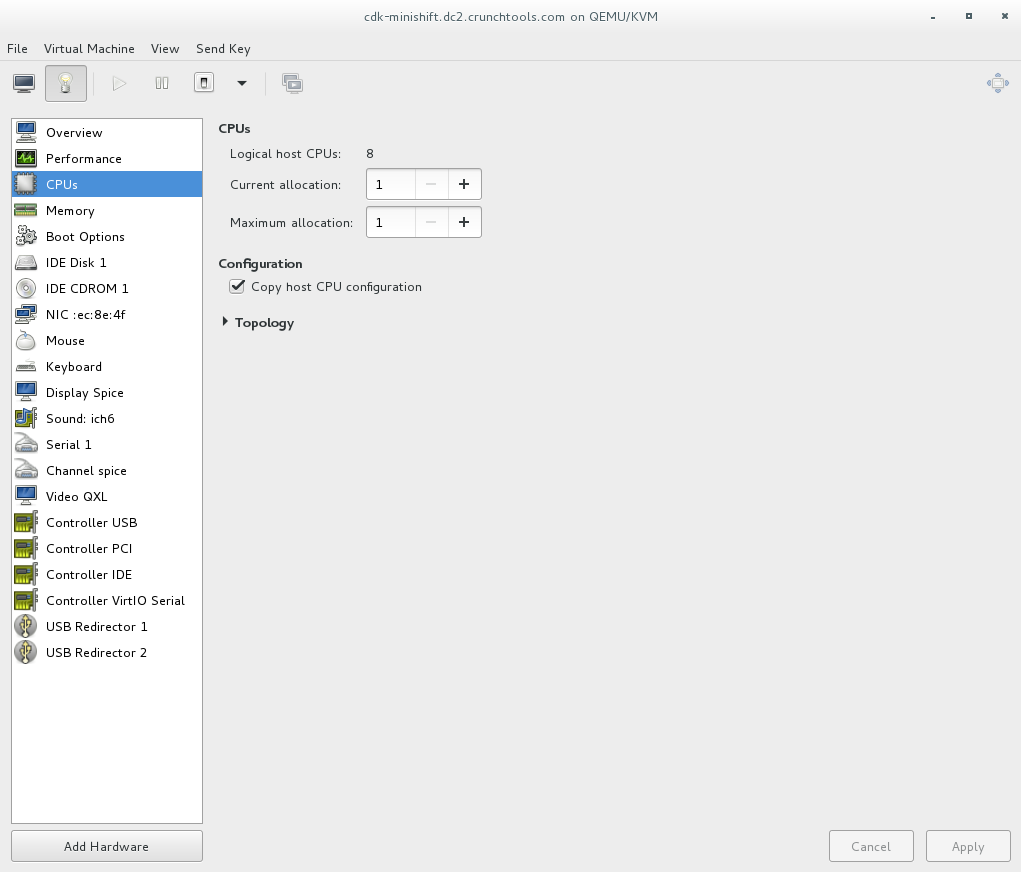Click the Add Hardware button
The width and height of the screenshot is (1021, 872).
click(107, 846)
